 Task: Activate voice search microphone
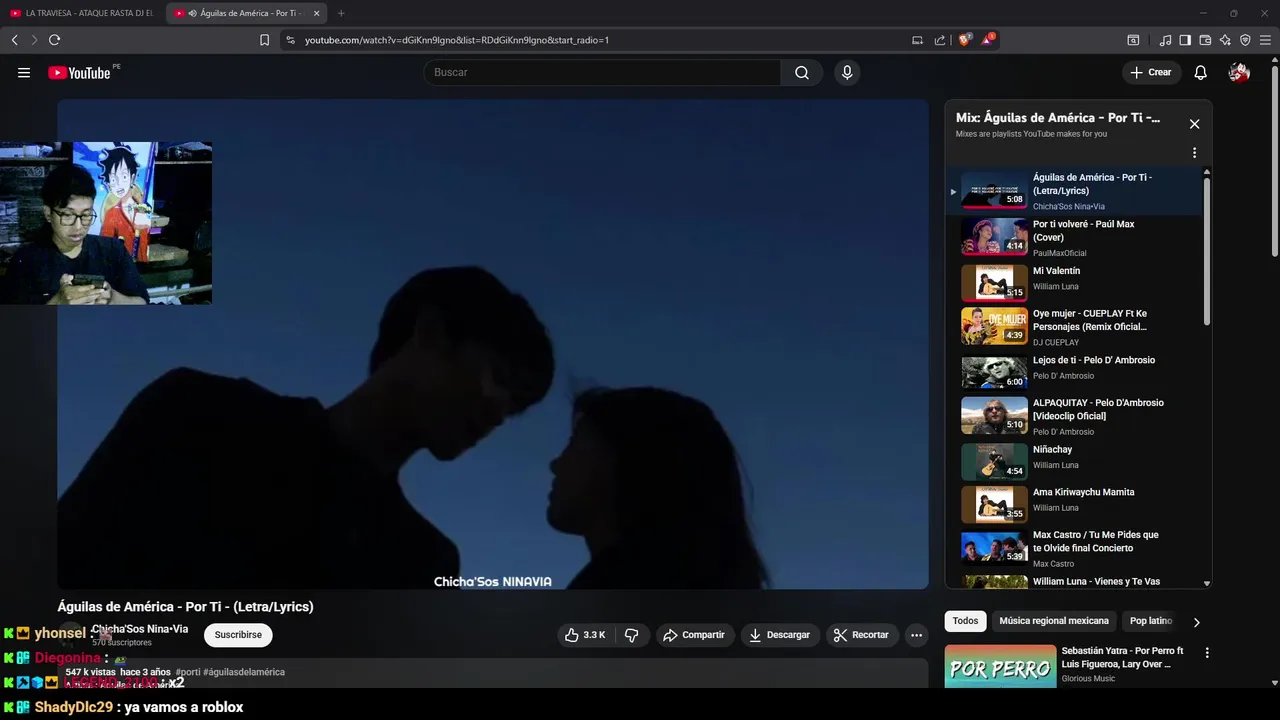coord(847,73)
